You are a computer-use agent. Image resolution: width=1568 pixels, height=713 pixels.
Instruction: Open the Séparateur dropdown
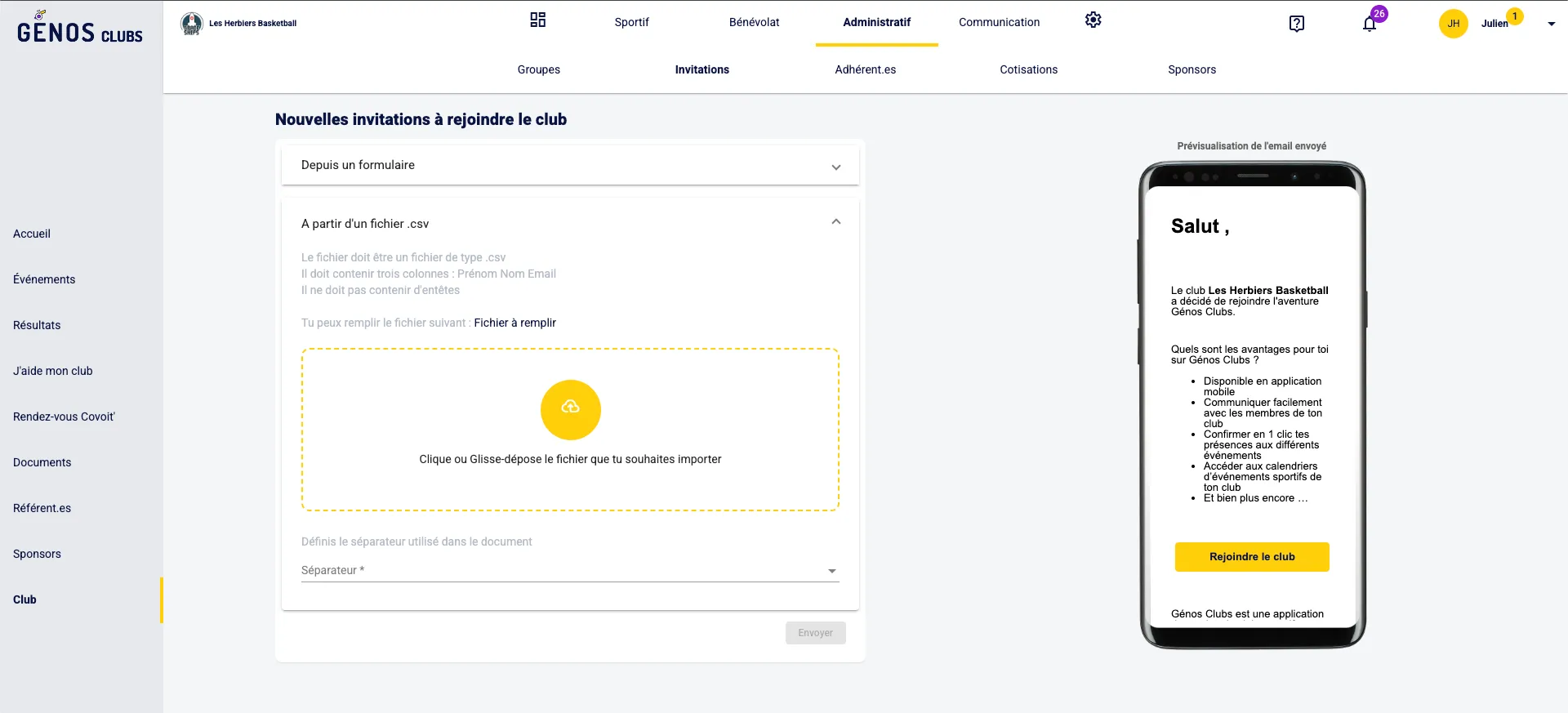[x=570, y=570]
